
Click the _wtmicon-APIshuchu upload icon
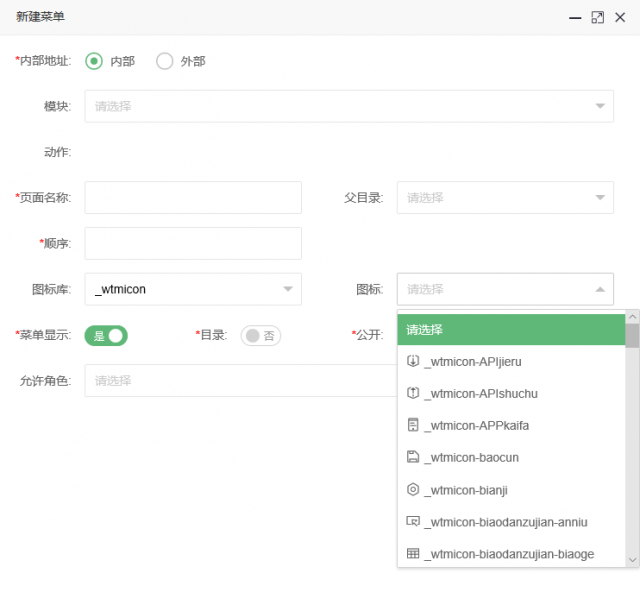(x=413, y=393)
